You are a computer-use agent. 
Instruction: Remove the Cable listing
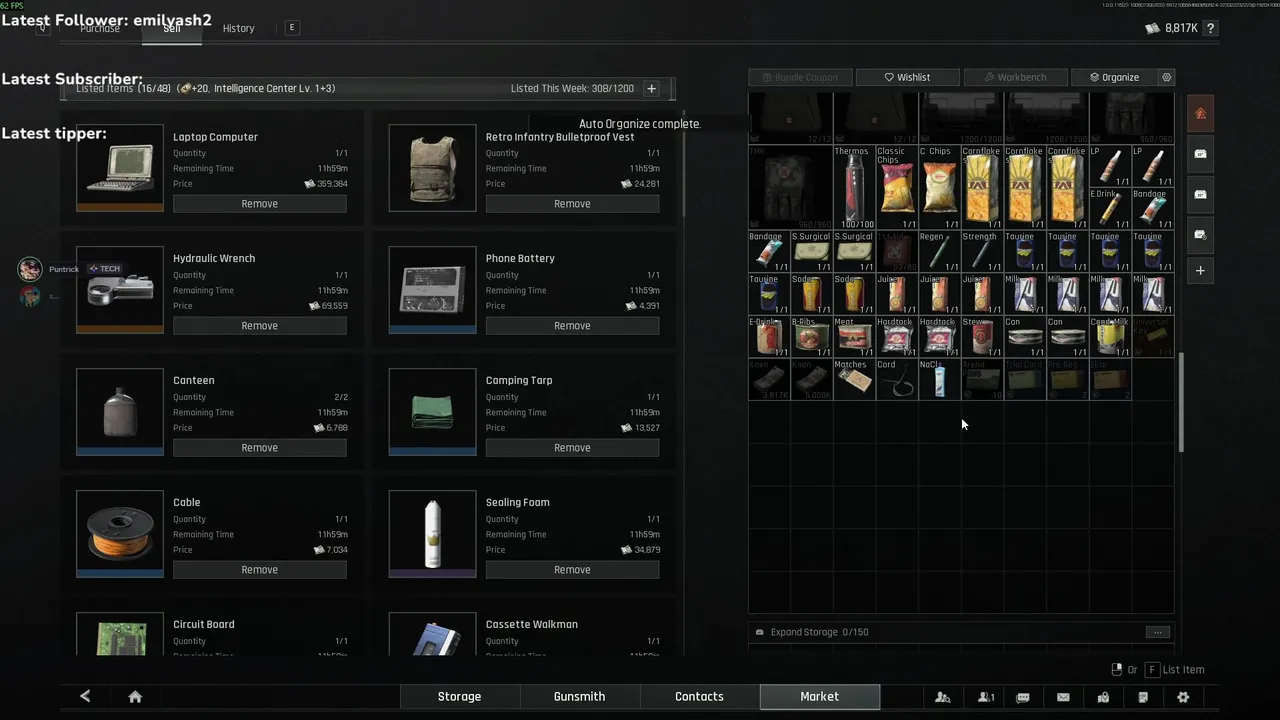[x=260, y=570]
